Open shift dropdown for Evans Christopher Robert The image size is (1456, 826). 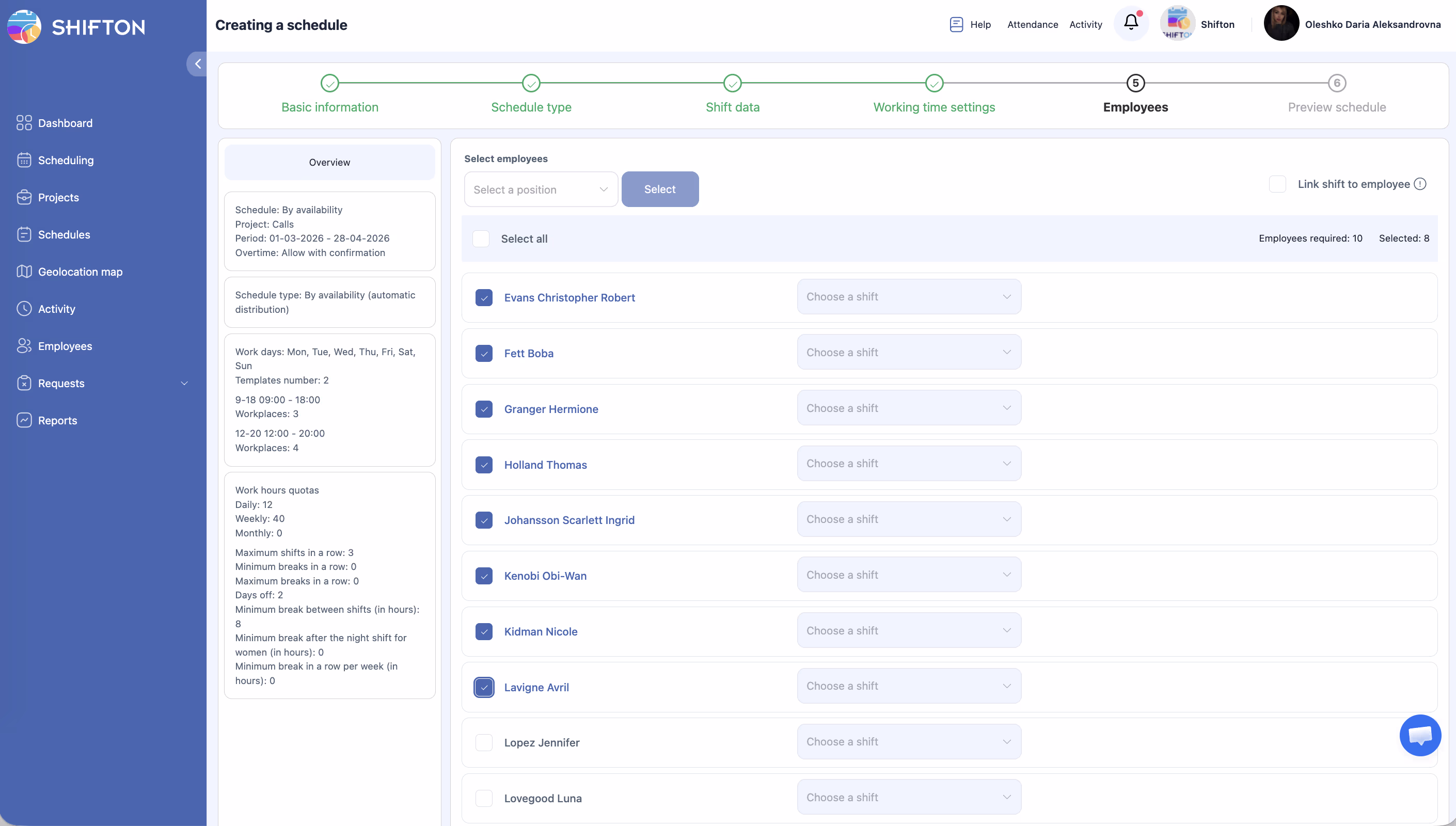pyautogui.click(x=909, y=297)
